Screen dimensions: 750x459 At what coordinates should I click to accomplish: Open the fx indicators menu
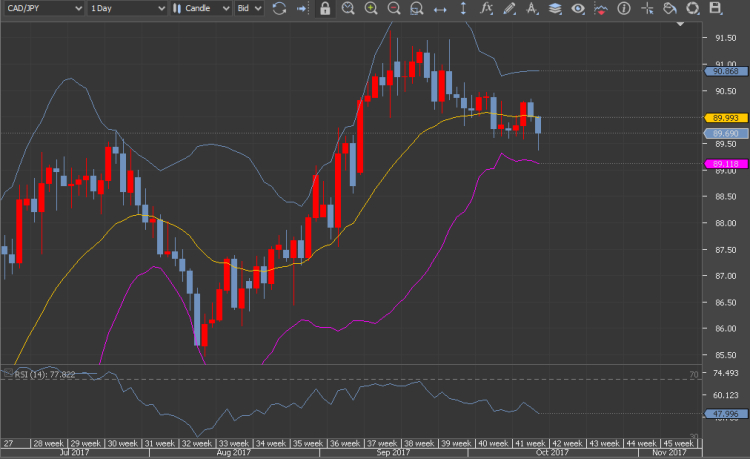pyautogui.click(x=486, y=9)
